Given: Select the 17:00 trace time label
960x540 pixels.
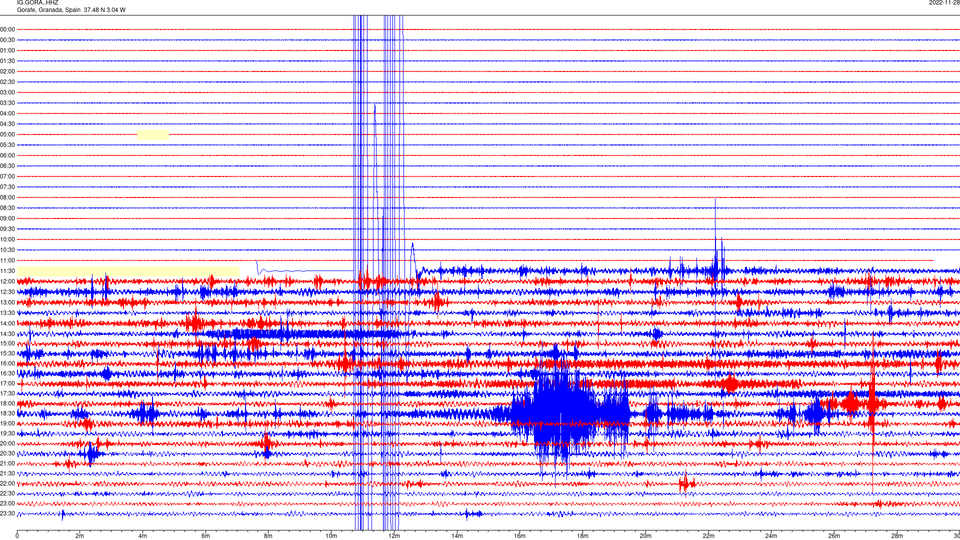Looking at the screenshot, I should pos(7,383).
